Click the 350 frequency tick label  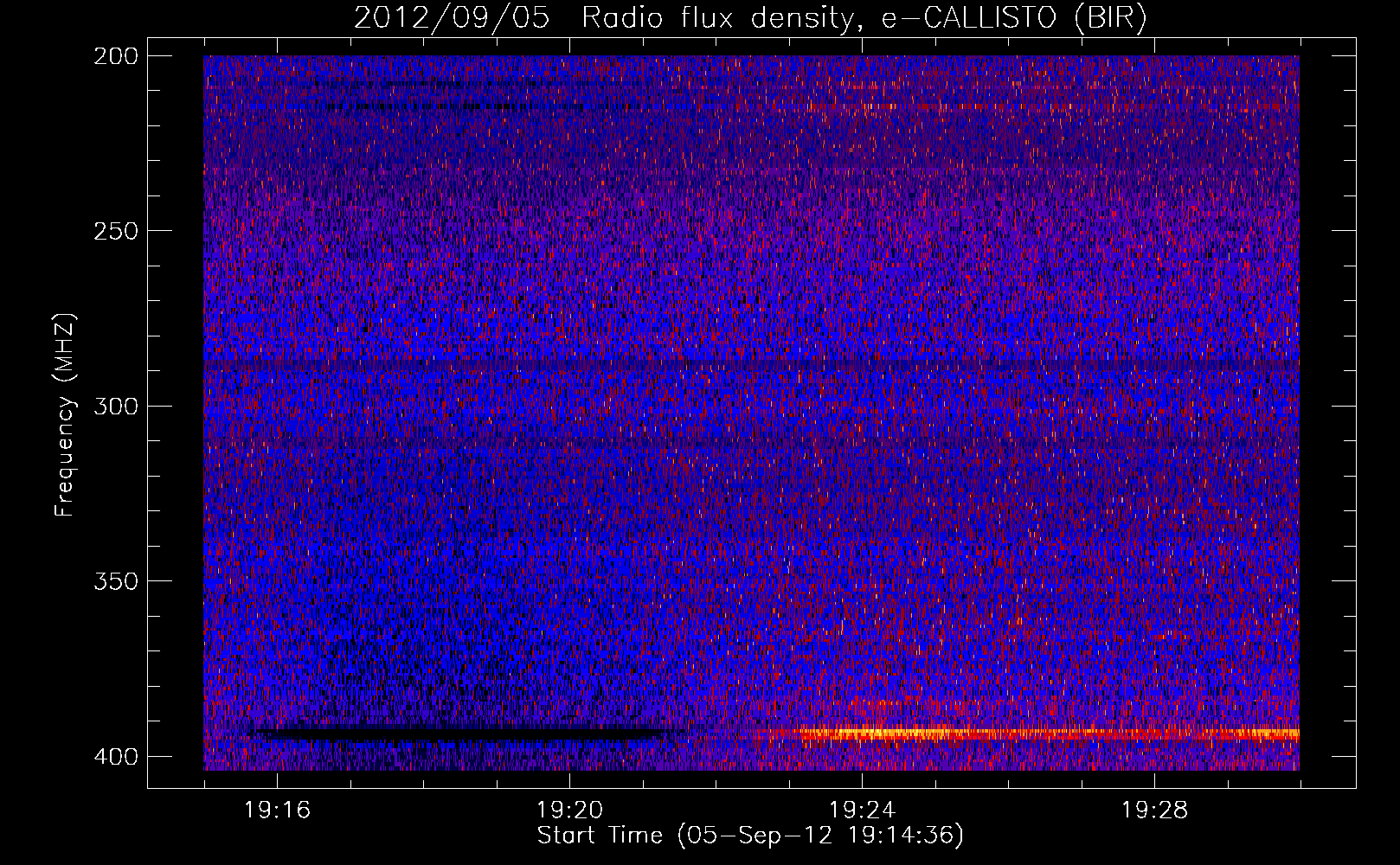point(115,580)
